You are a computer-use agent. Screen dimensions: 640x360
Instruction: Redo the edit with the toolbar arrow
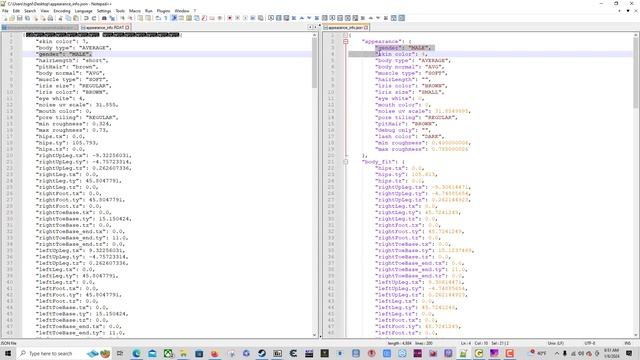pyautogui.click(x=94, y=18)
